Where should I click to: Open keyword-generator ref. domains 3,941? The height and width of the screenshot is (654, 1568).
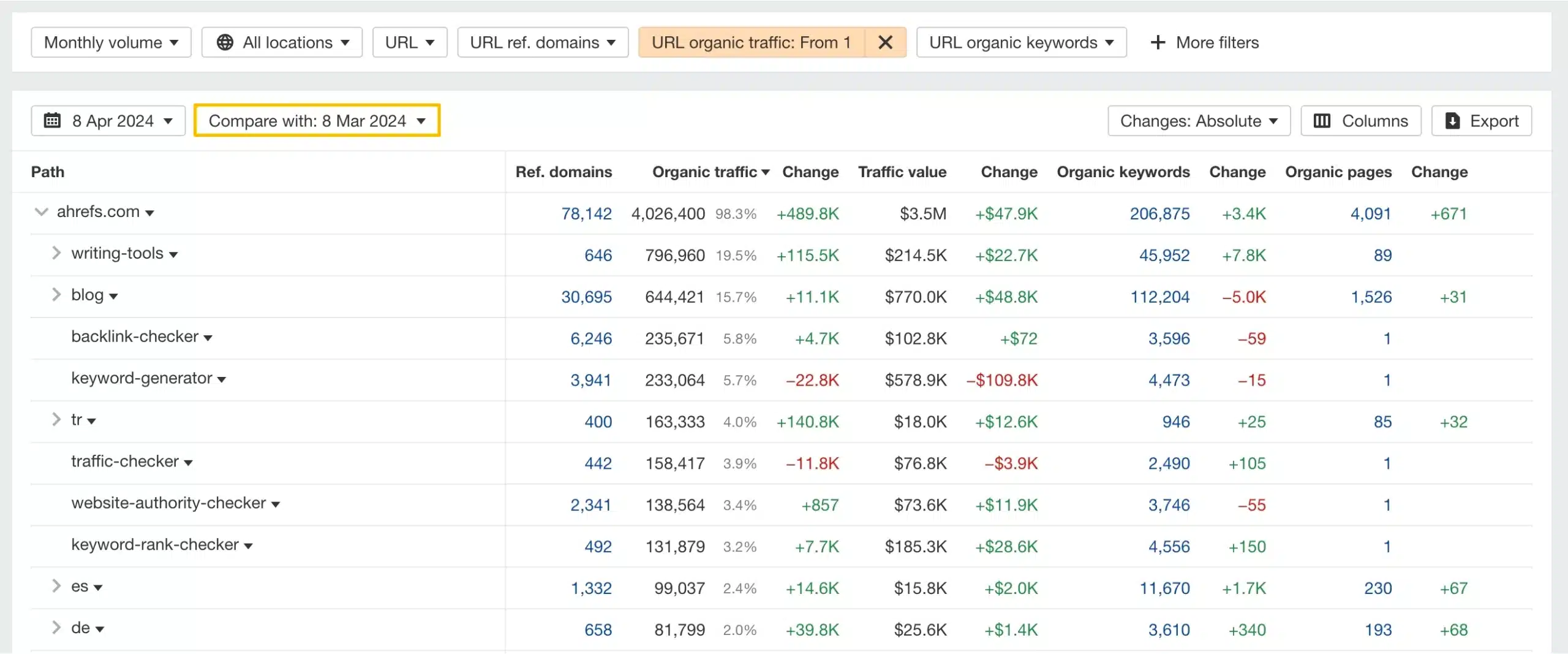click(x=591, y=381)
